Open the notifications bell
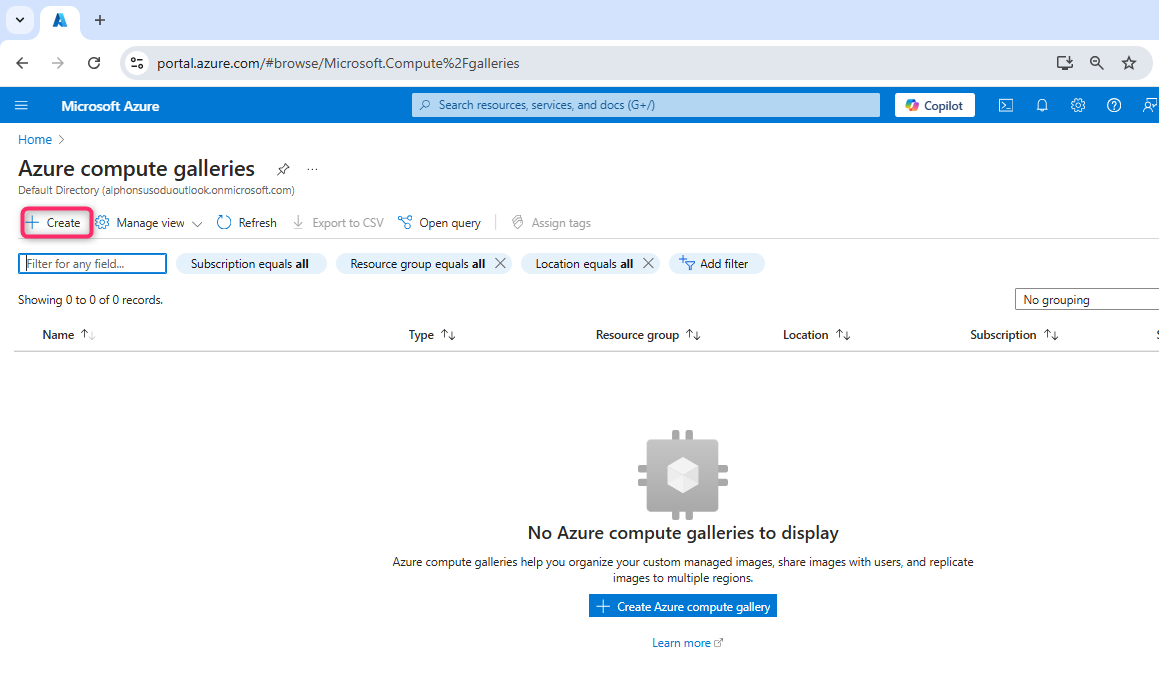The width and height of the screenshot is (1159, 700). pyautogui.click(x=1042, y=106)
